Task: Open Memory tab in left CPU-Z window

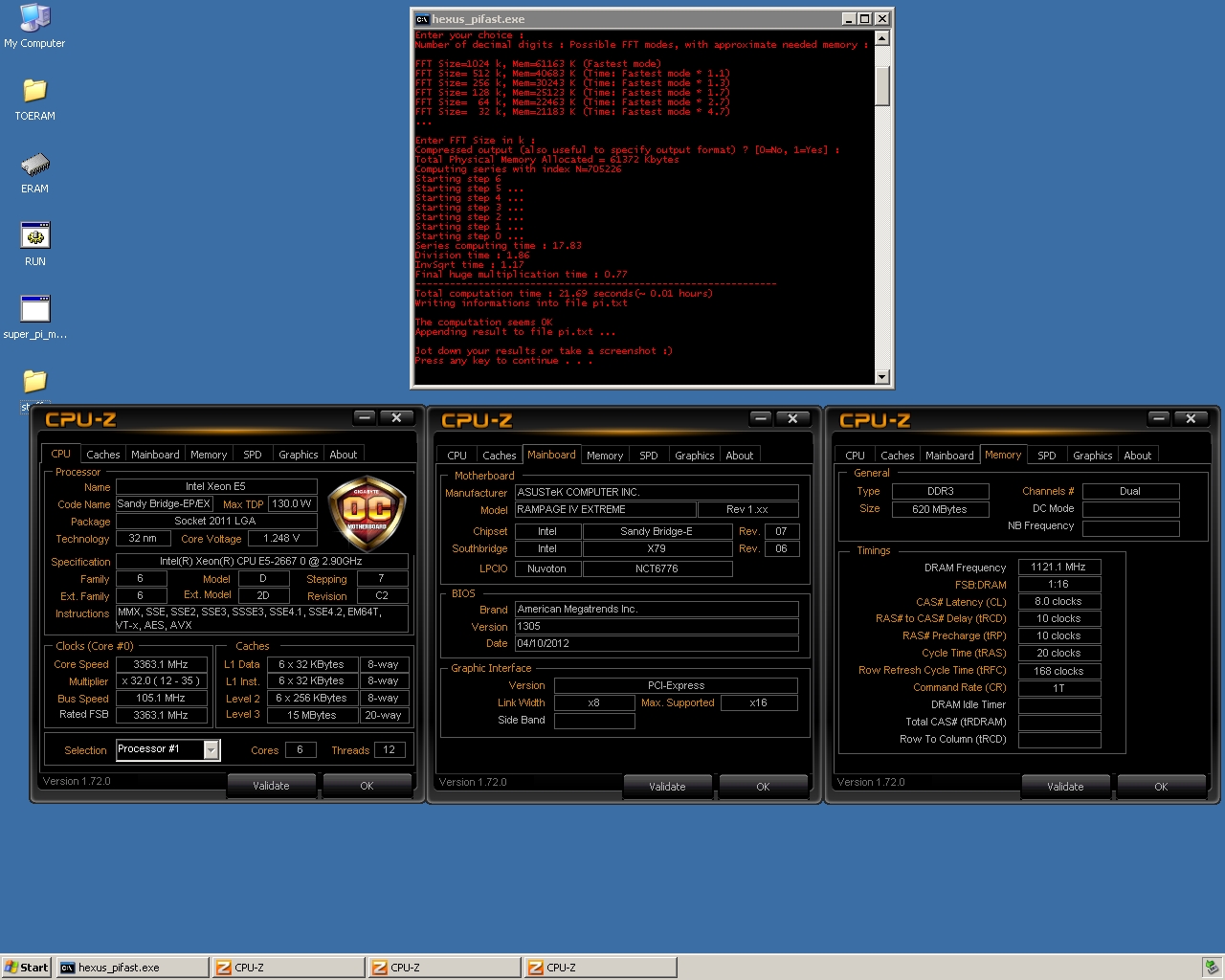Action: pos(209,455)
